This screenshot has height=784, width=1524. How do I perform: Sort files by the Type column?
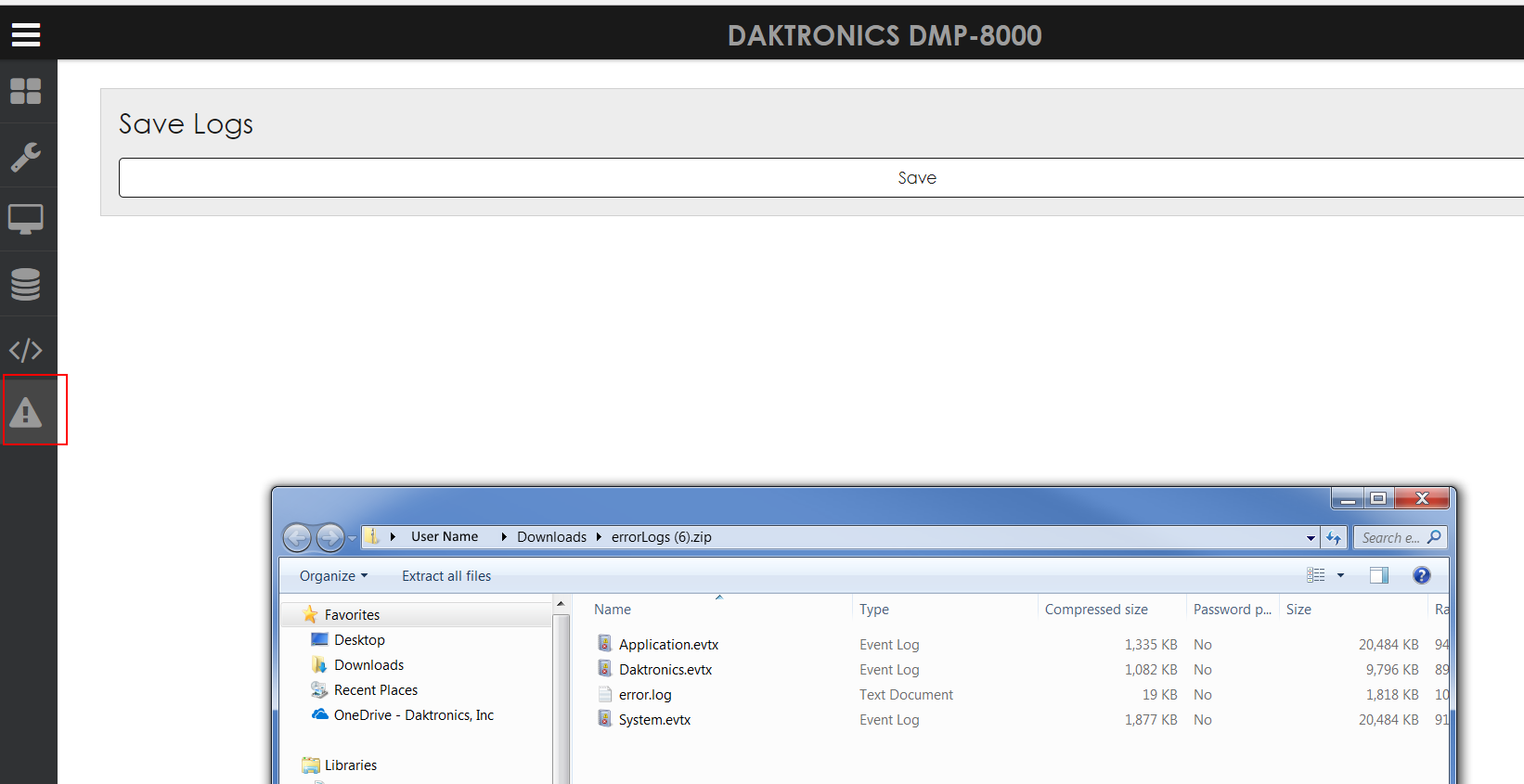874,610
